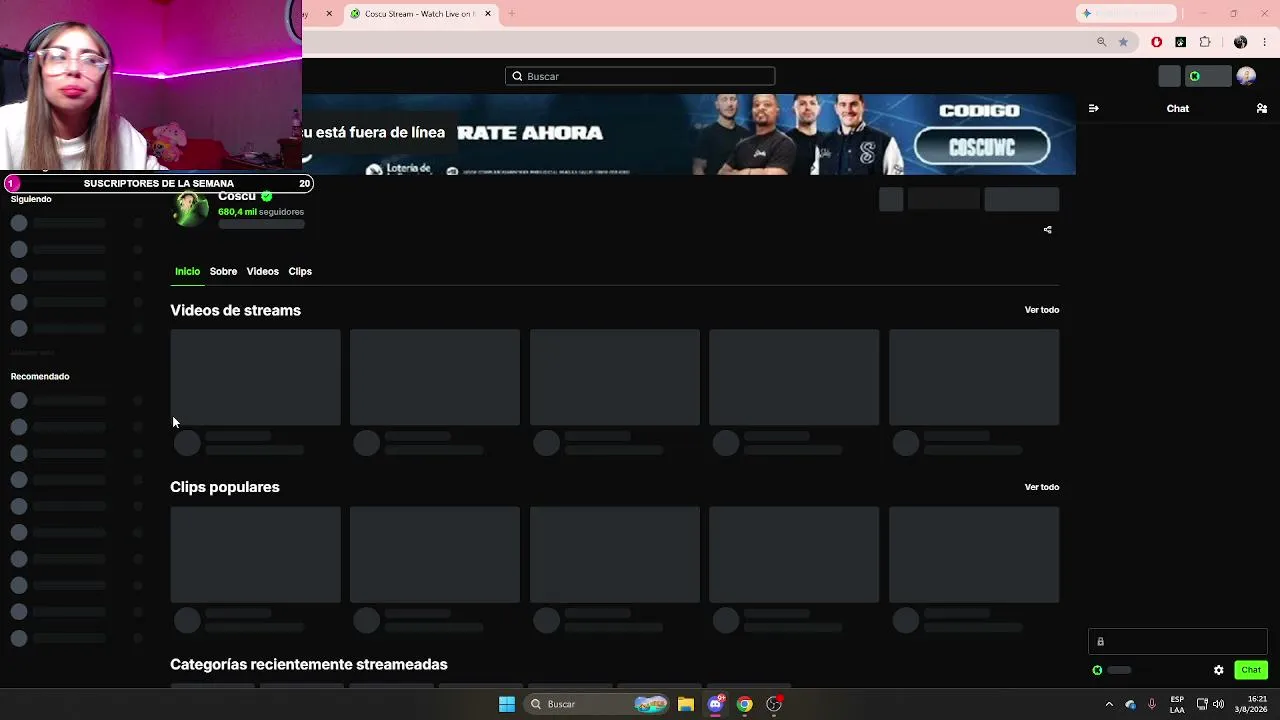This screenshot has width=1280, height=720.
Task: Switch the ESP LAA keyboard language indicator
Action: (x=1177, y=704)
